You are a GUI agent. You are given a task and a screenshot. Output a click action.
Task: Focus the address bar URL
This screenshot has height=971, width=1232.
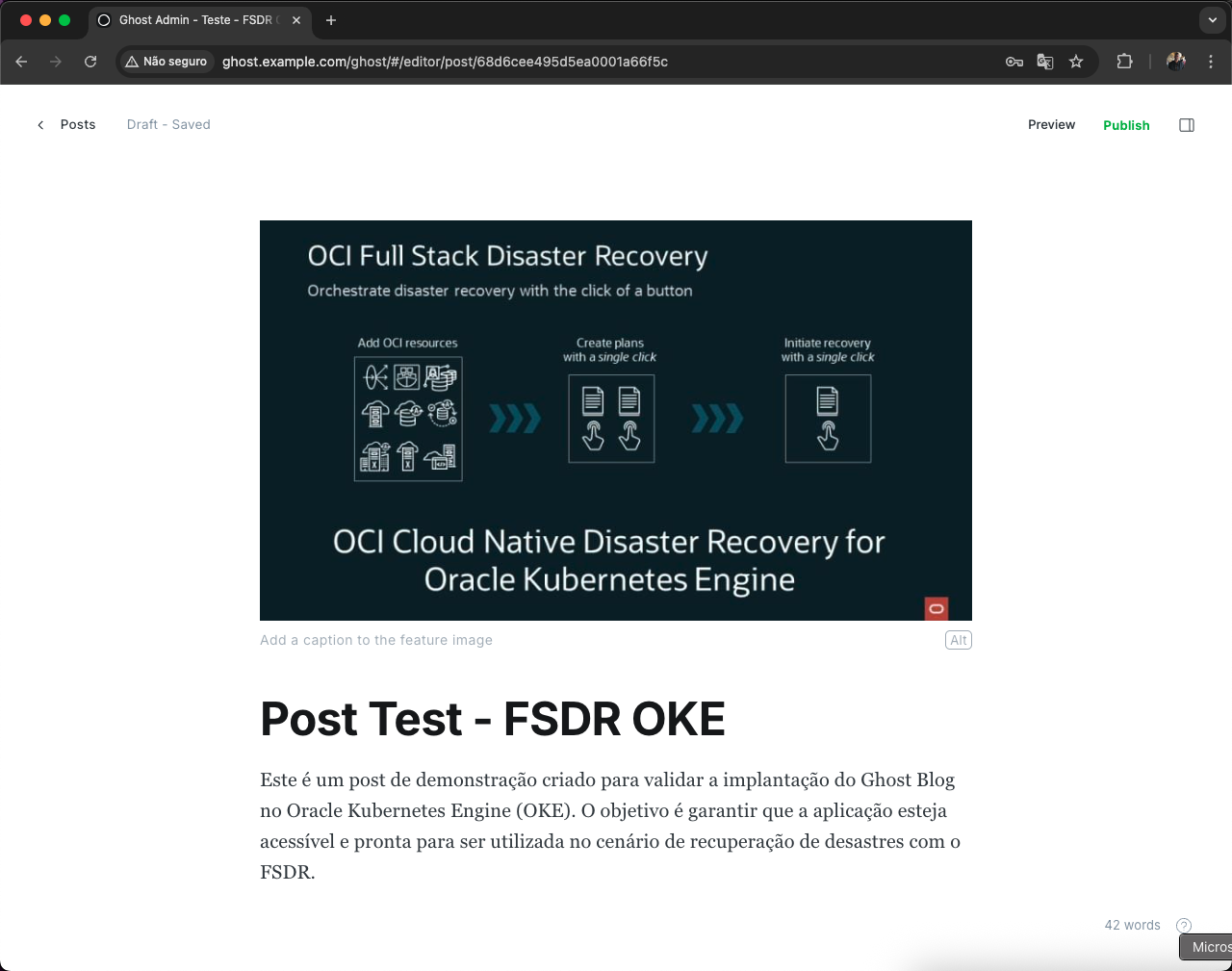(445, 62)
